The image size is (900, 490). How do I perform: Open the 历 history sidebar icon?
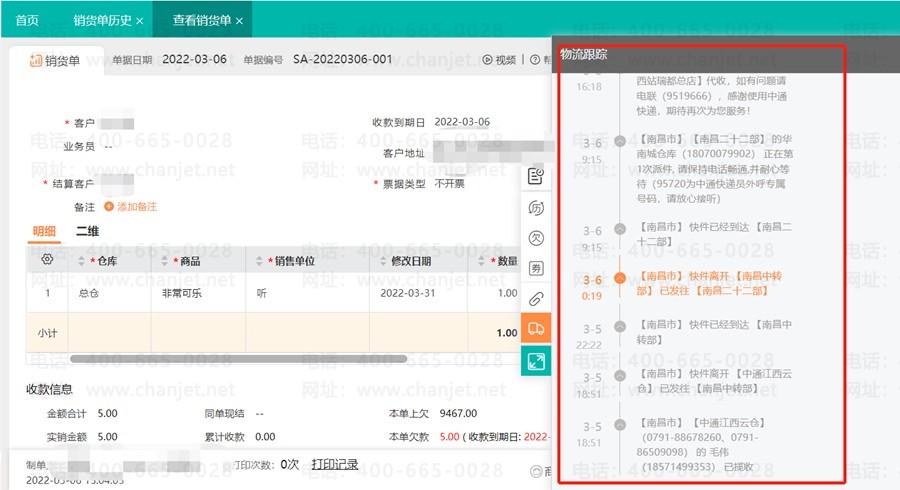click(536, 208)
